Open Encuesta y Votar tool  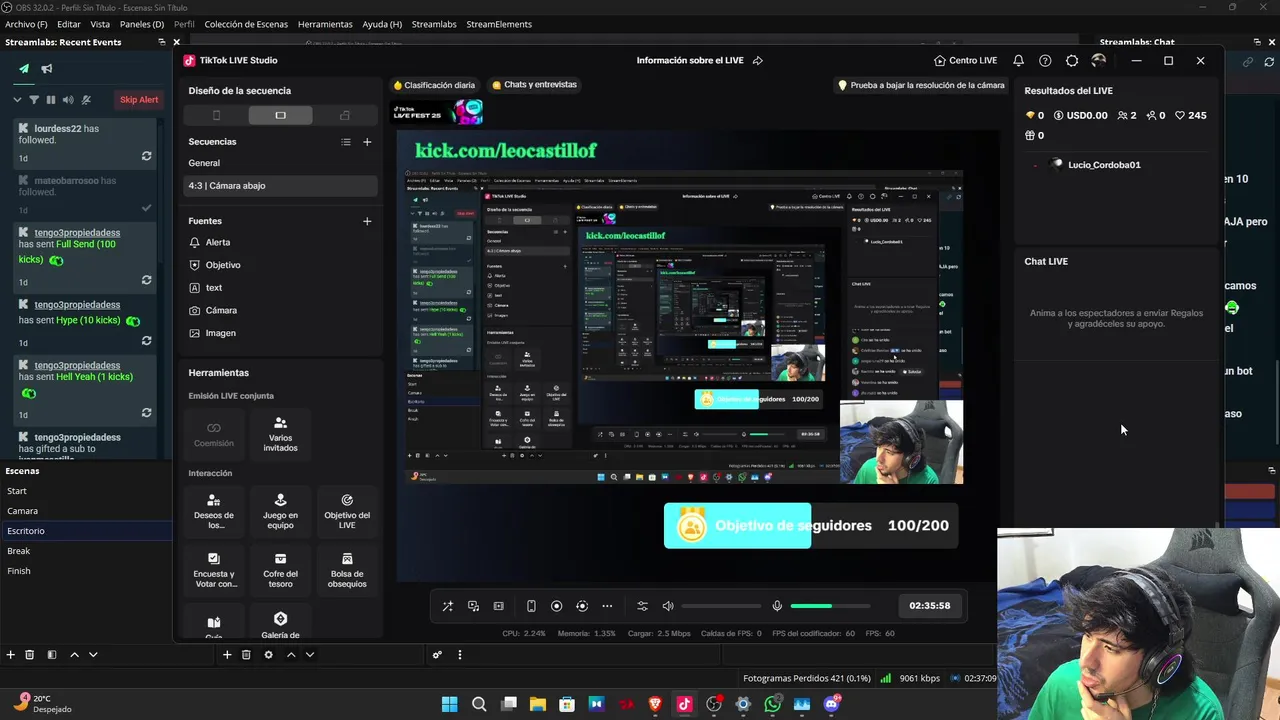pyautogui.click(x=214, y=571)
